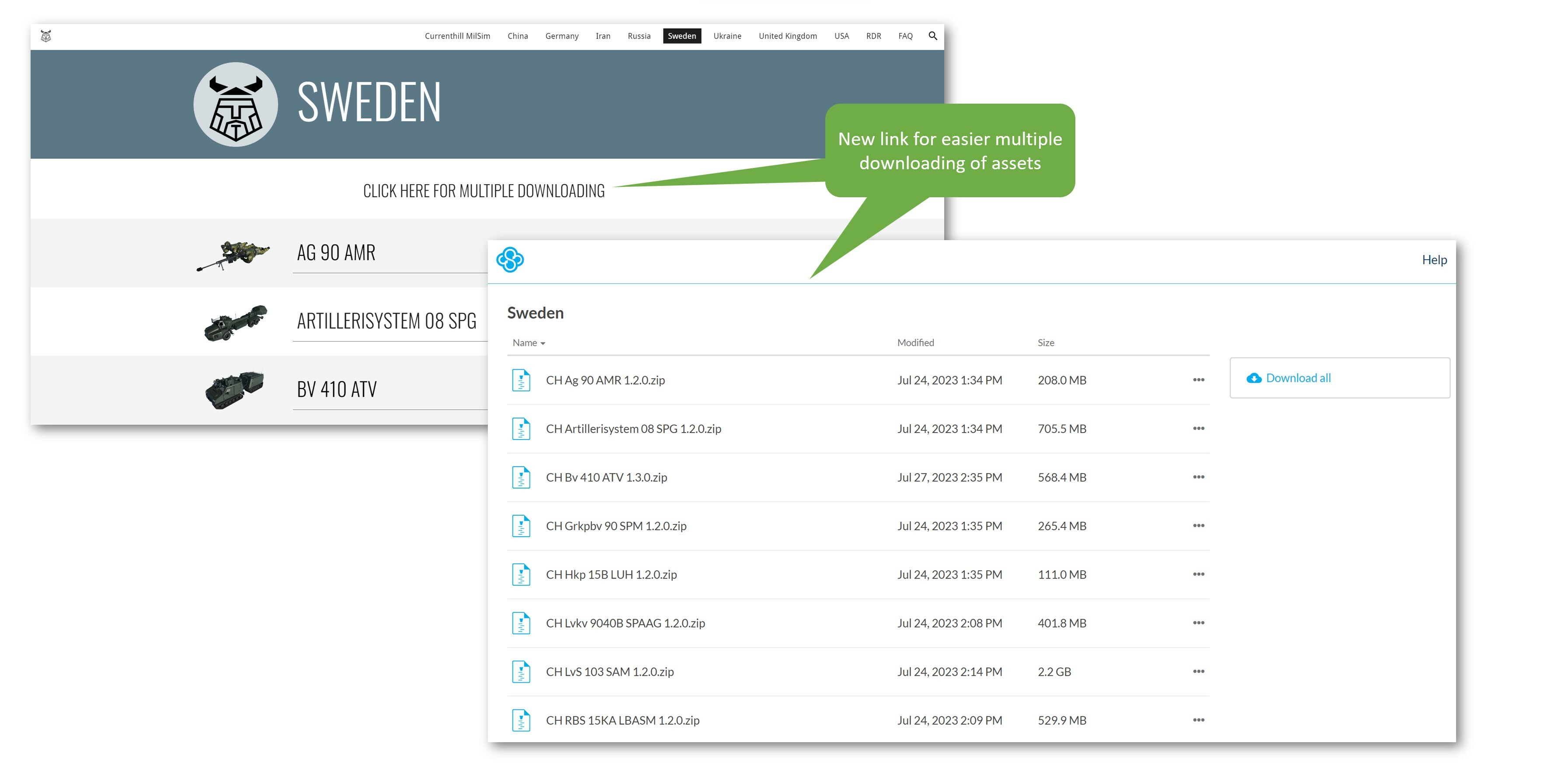Open more options for CH Artillerisystem 08 SPG file
Image resolution: width=1568 pixels, height=782 pixels.
[x=1199, y=429]
